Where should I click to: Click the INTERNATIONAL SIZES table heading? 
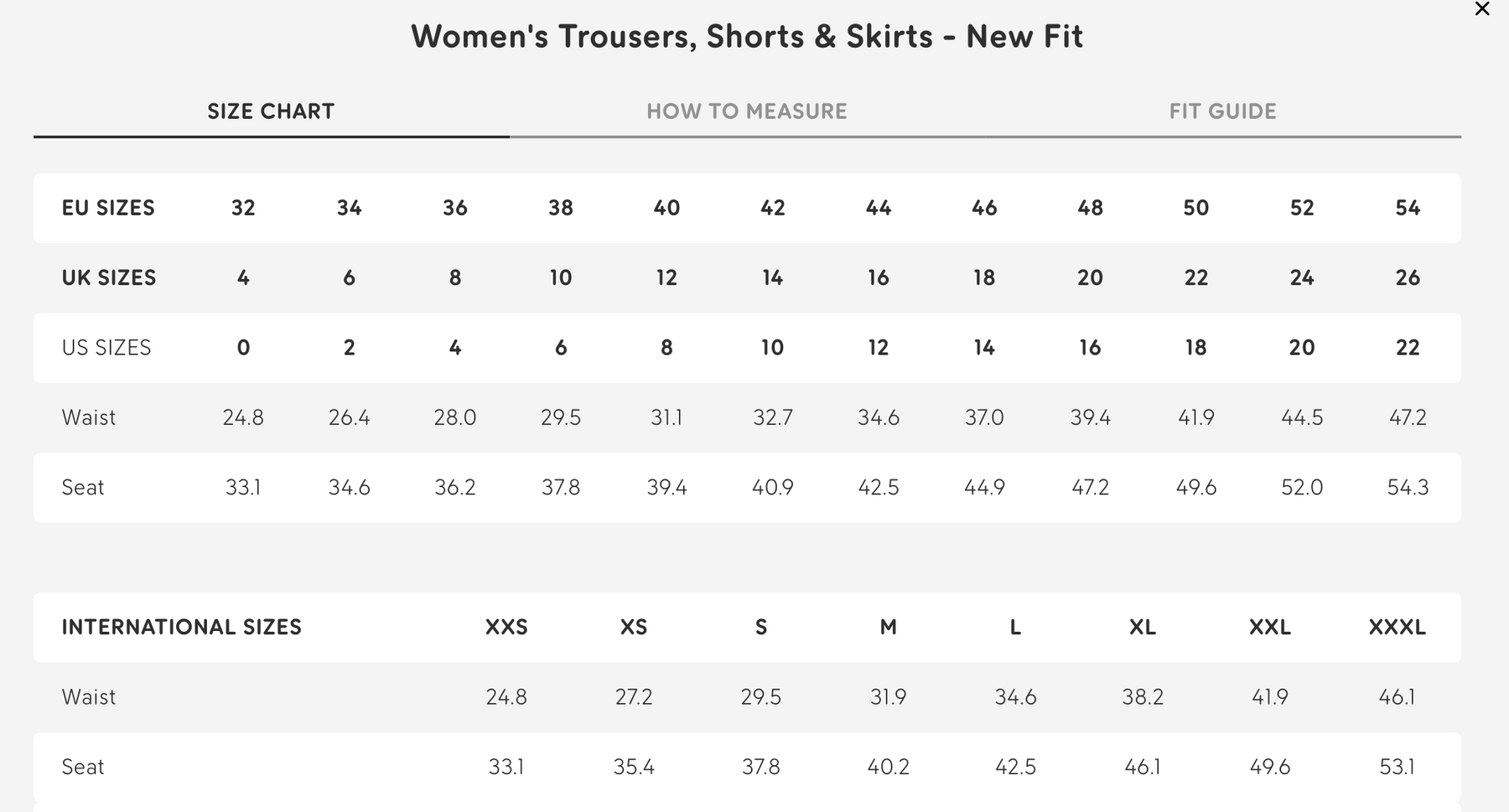181,627
